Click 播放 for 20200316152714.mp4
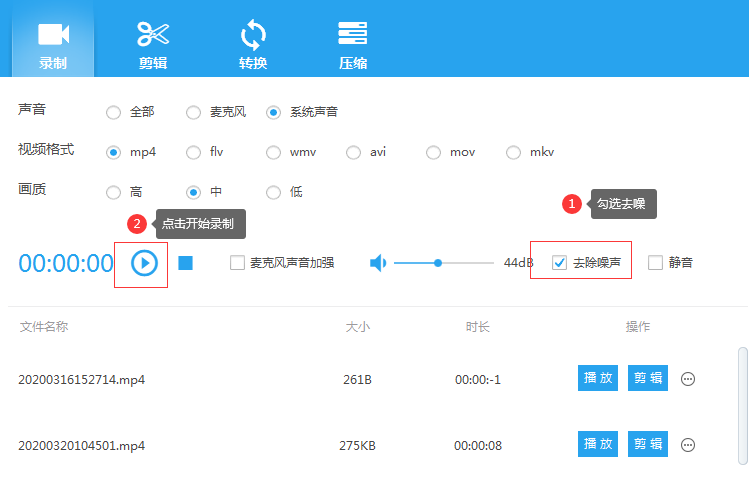The image size is (749, 479). click(597, 378)
